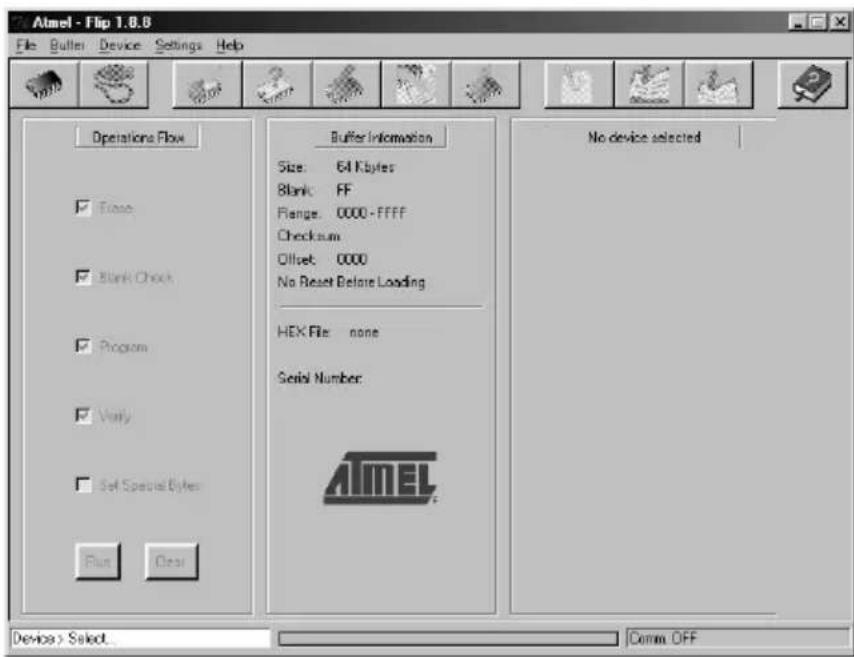Click the Run button

[x=98, y=561]
